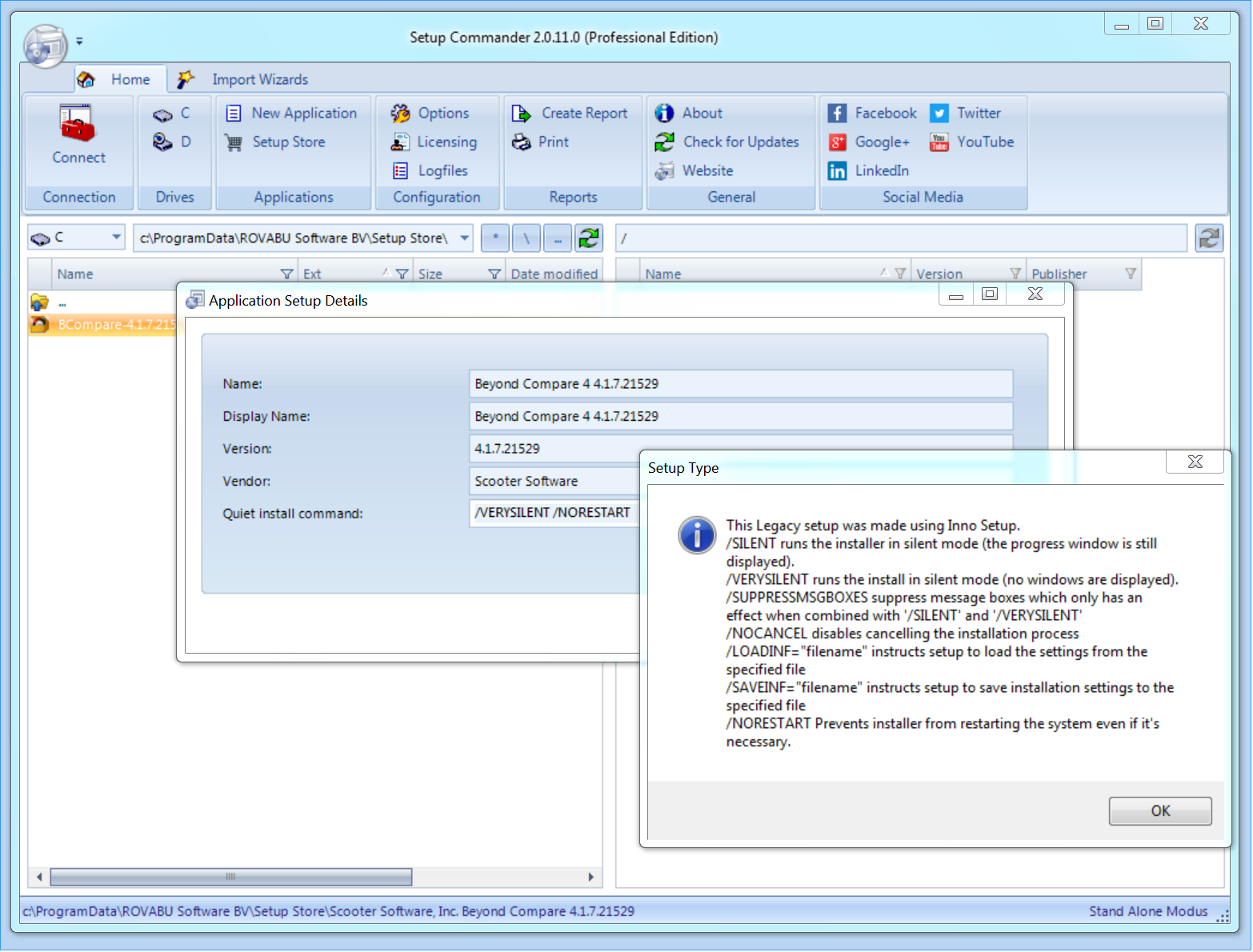Click the application orb menu button
This screenshot has width=1253, height=952.
45,46
